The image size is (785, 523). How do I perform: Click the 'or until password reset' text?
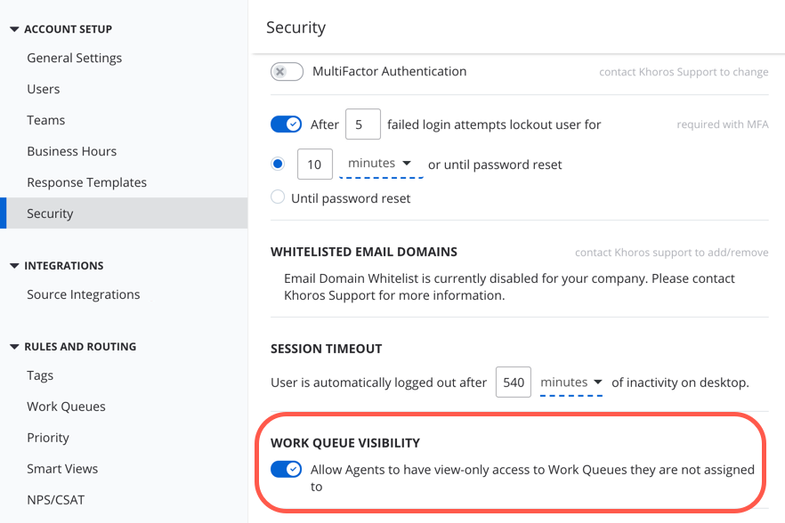tap(495, 165)
